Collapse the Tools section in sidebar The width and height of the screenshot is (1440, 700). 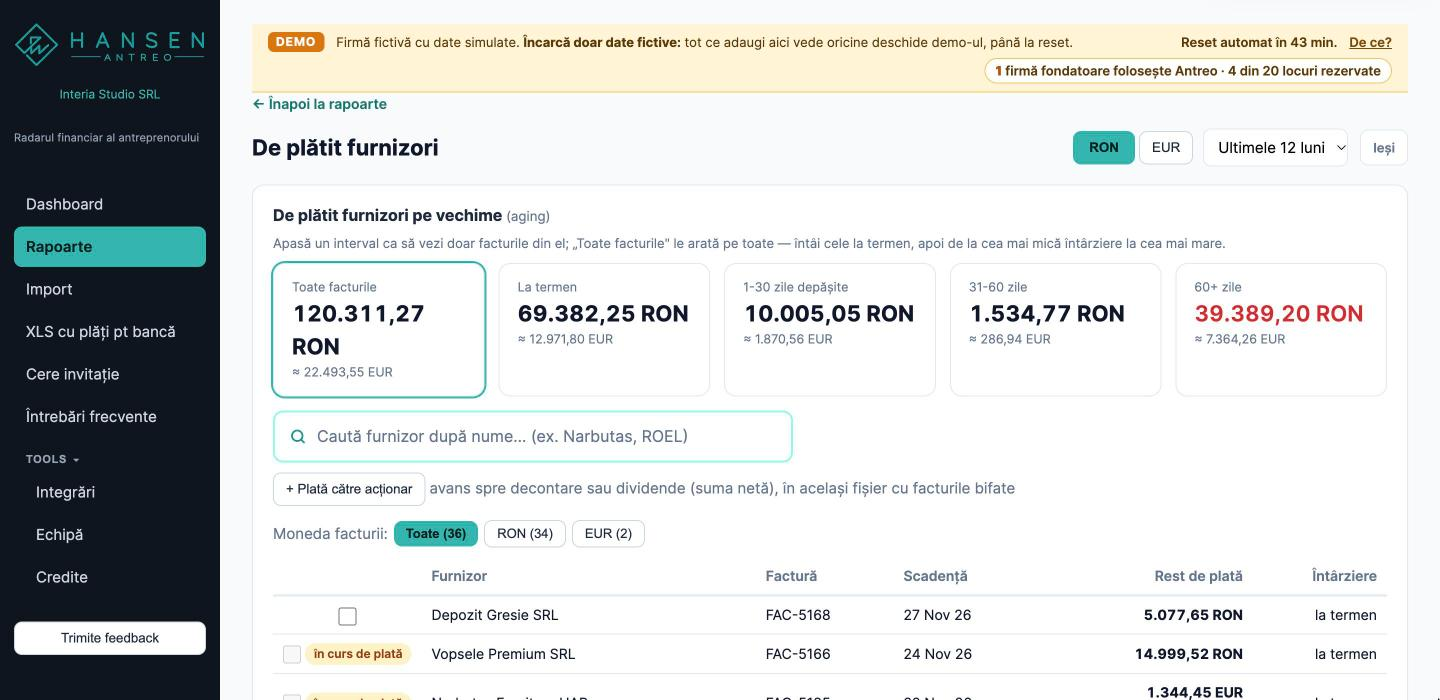coord(52,459)
